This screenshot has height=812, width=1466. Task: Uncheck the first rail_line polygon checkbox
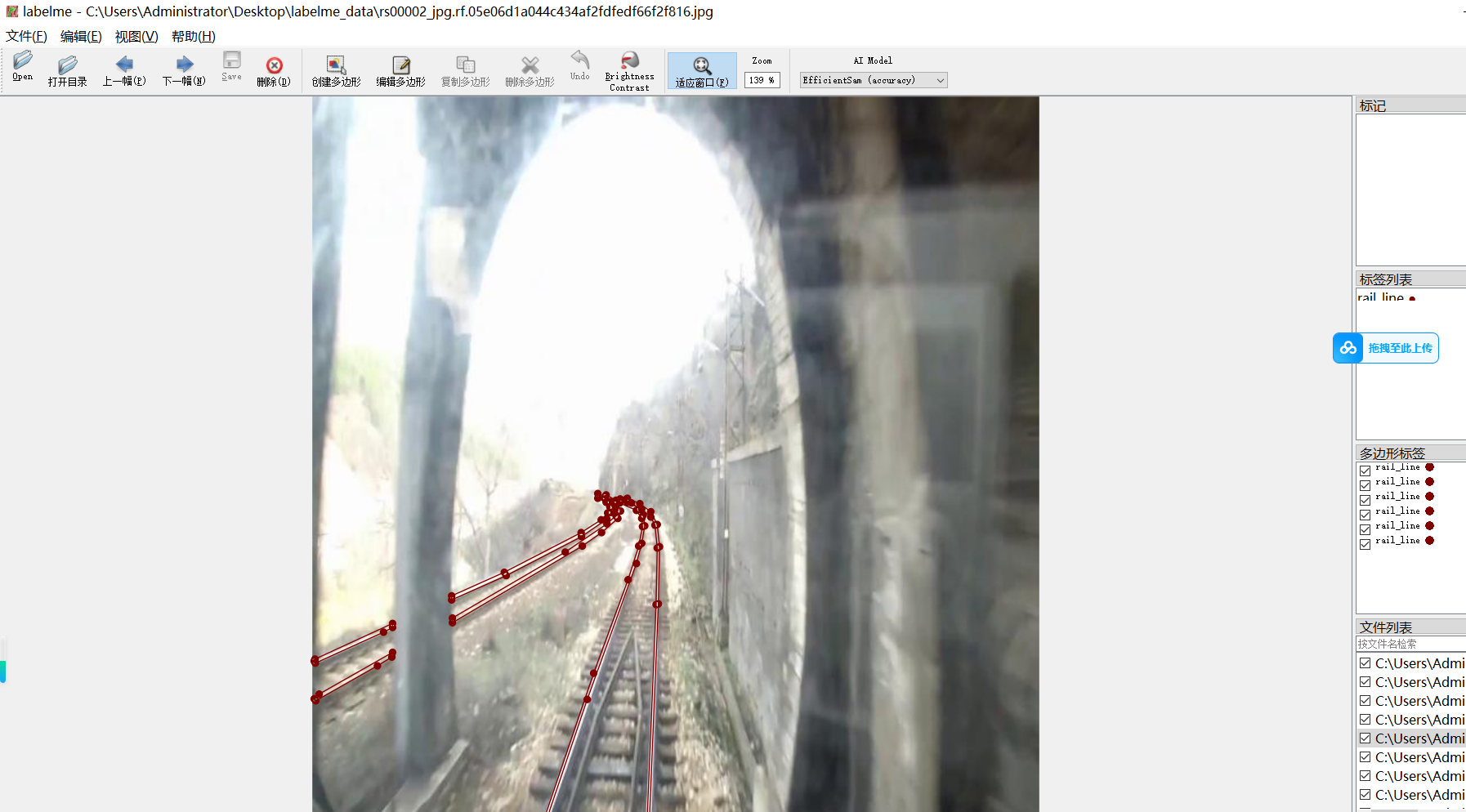[x=1365, y=471]
